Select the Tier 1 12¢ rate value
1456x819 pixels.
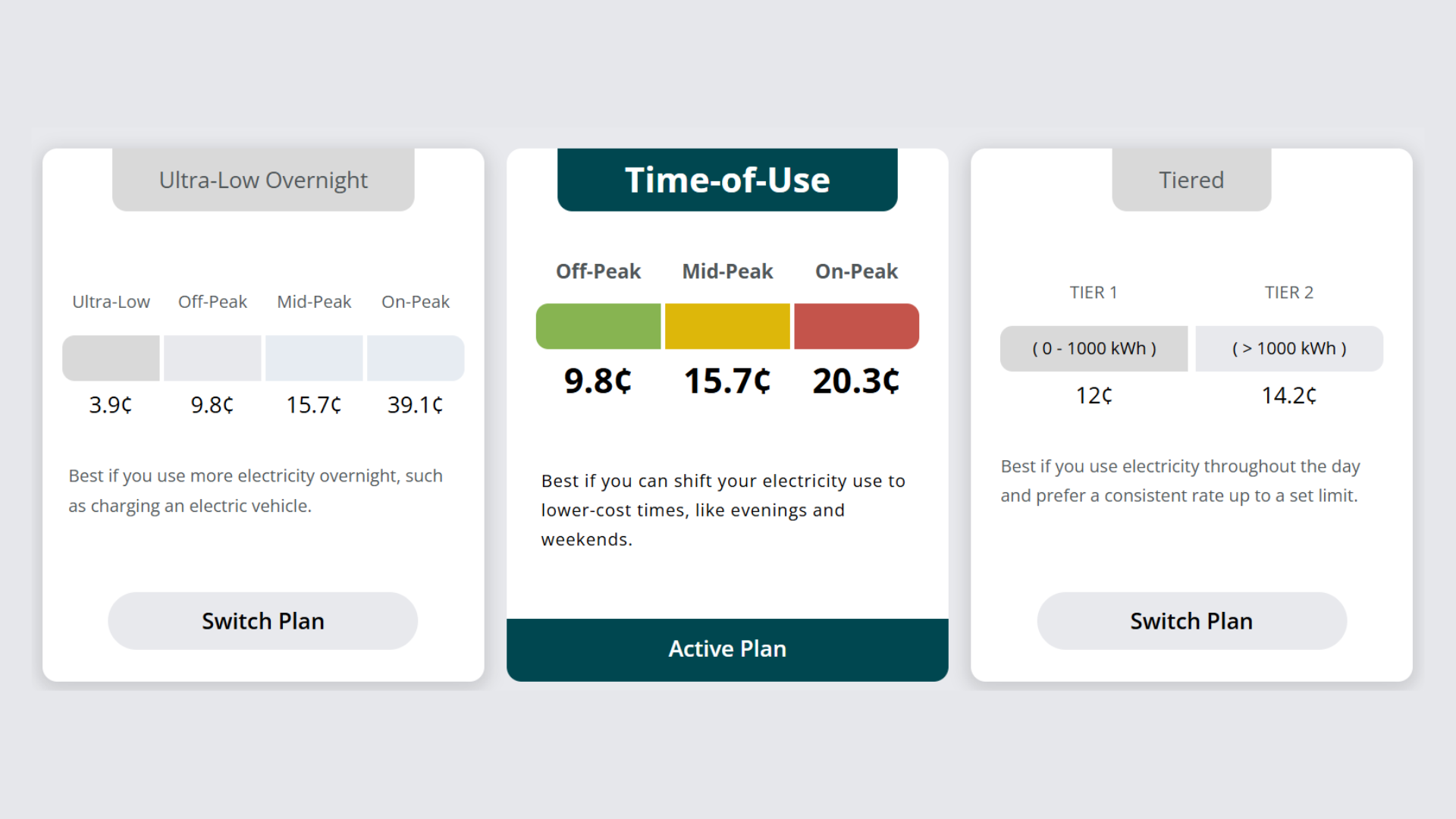tap(1093, 395)
